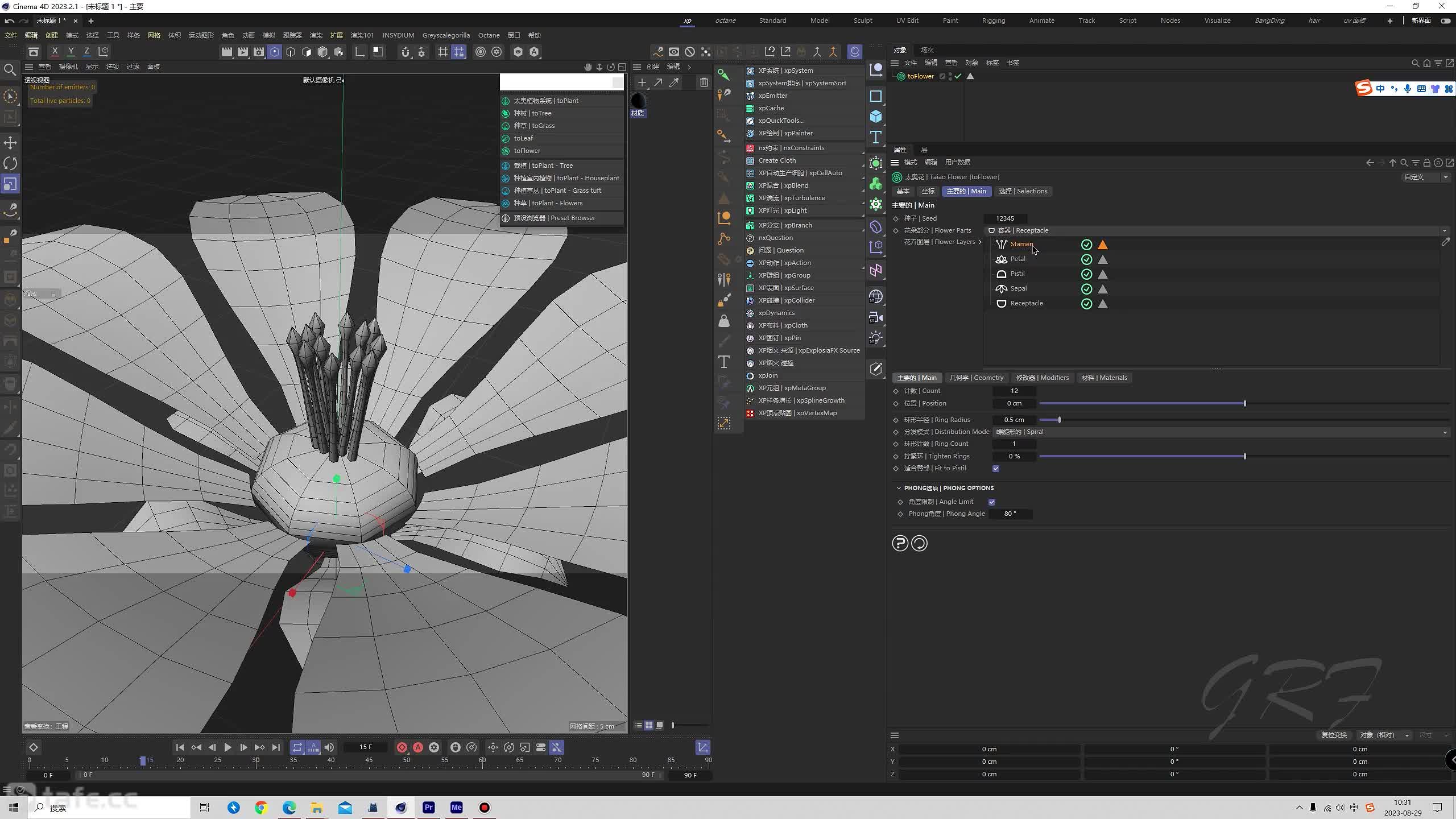Screen dimensions: 1456x819
Task: Click the xpDynamics plugin icon
Action: 751,312
